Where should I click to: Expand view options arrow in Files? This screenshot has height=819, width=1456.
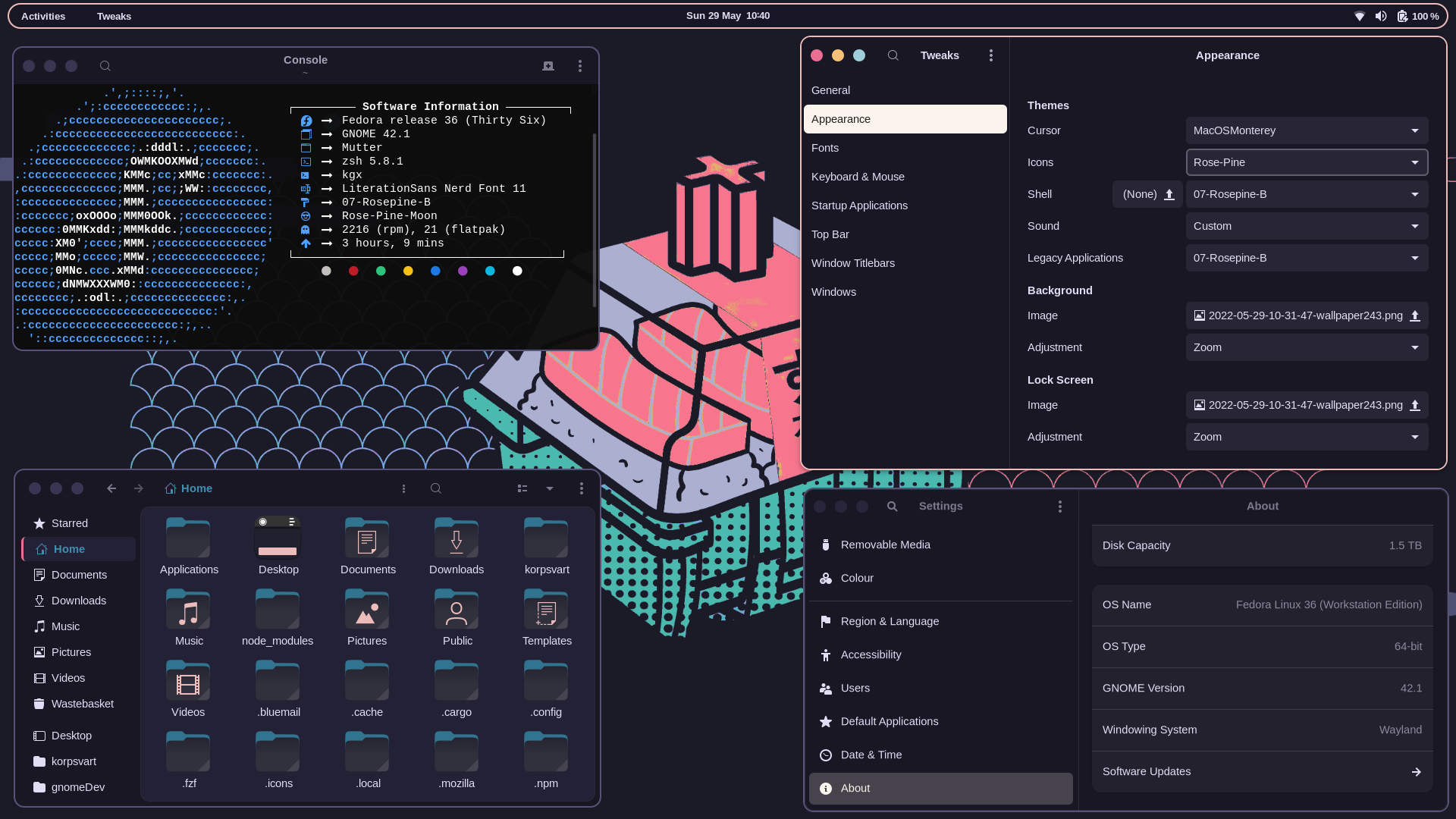[550, 488]
